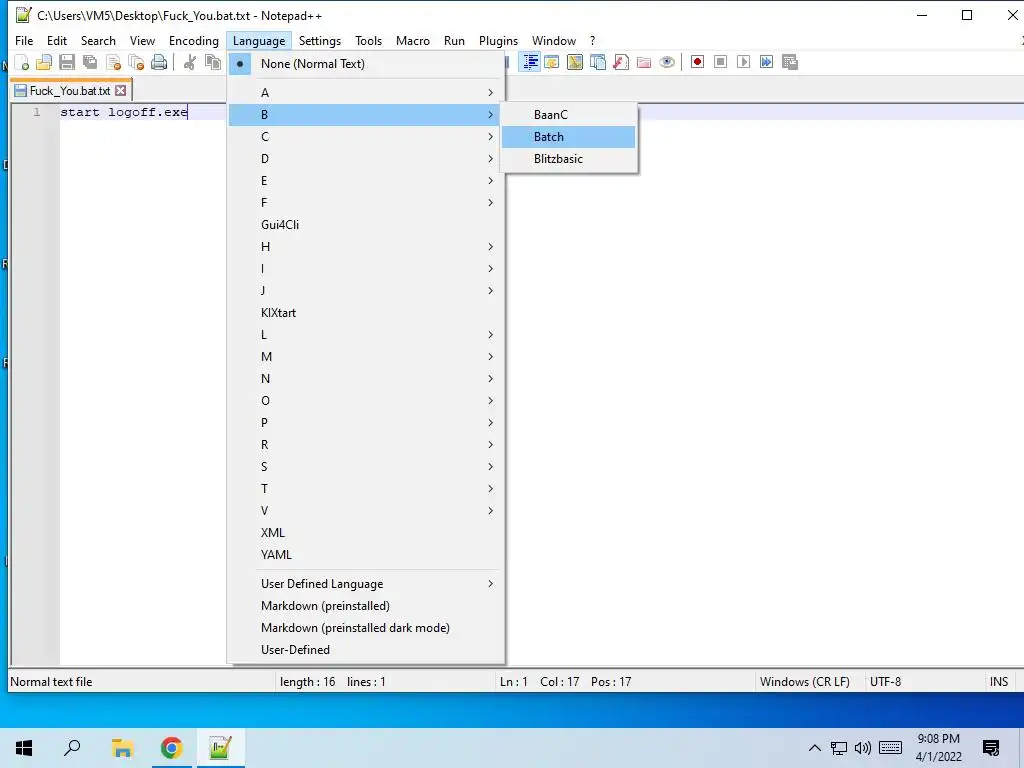Click the Stop Recording macro icon
The image size is (1024, 768).
[720, 62]
